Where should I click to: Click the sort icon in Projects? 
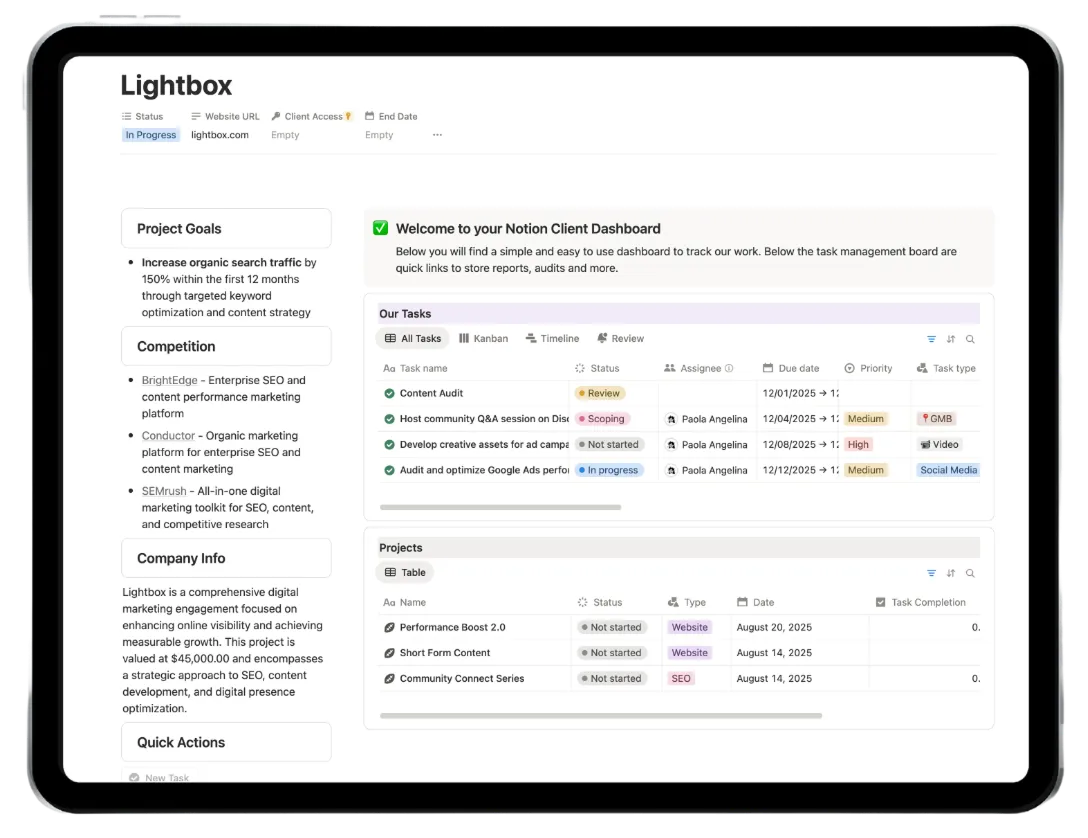pos(951,573)
